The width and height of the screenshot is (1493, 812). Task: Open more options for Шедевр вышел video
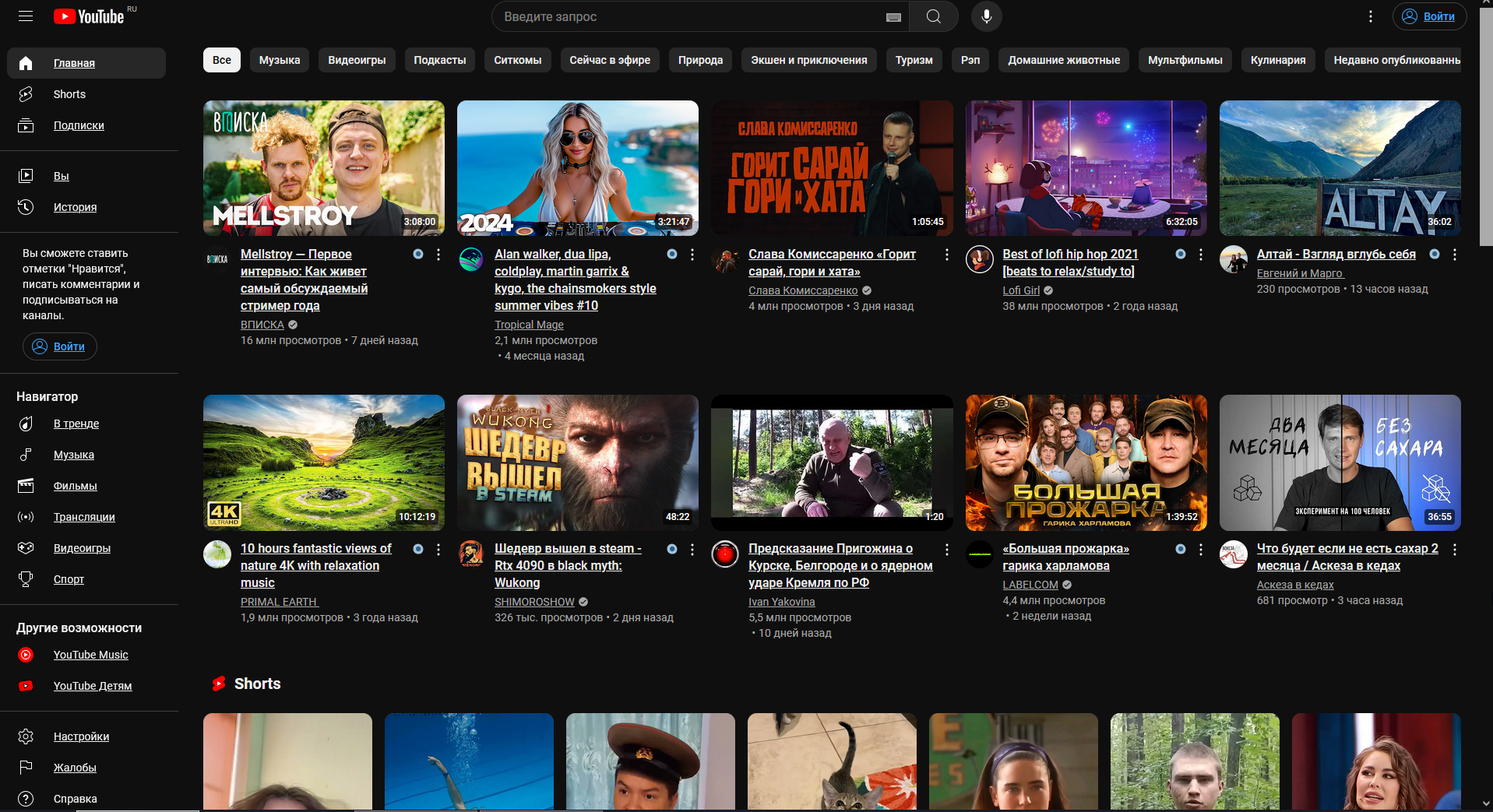[692, 550]
